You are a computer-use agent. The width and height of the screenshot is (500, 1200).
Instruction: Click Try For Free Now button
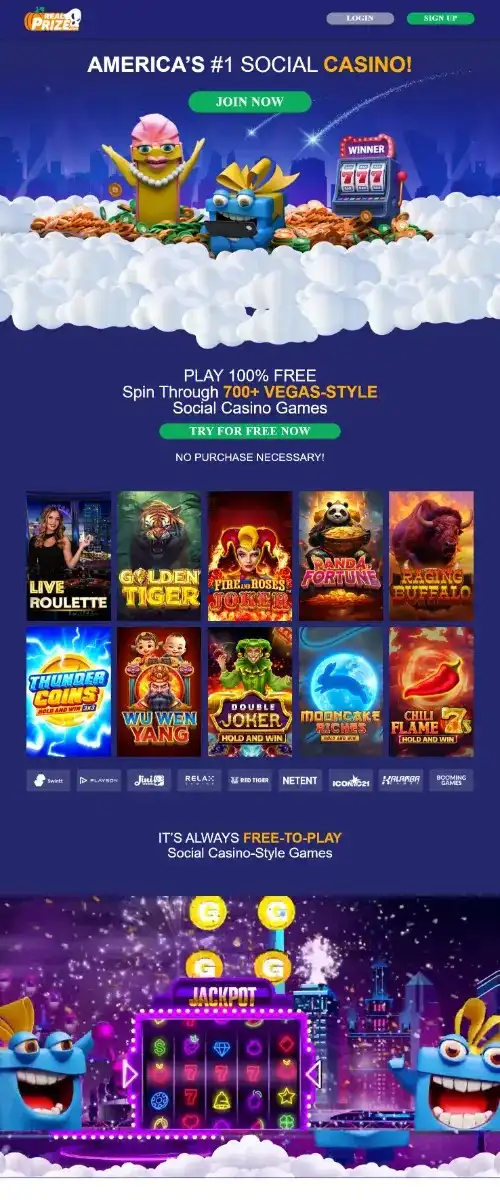250,431
